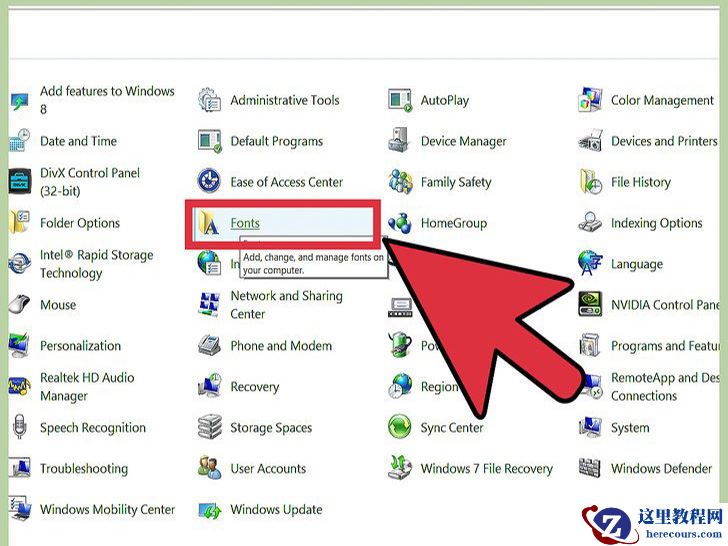The image size is (728, 546).
Task: Open the Device Manager icon
Action: 400,141
